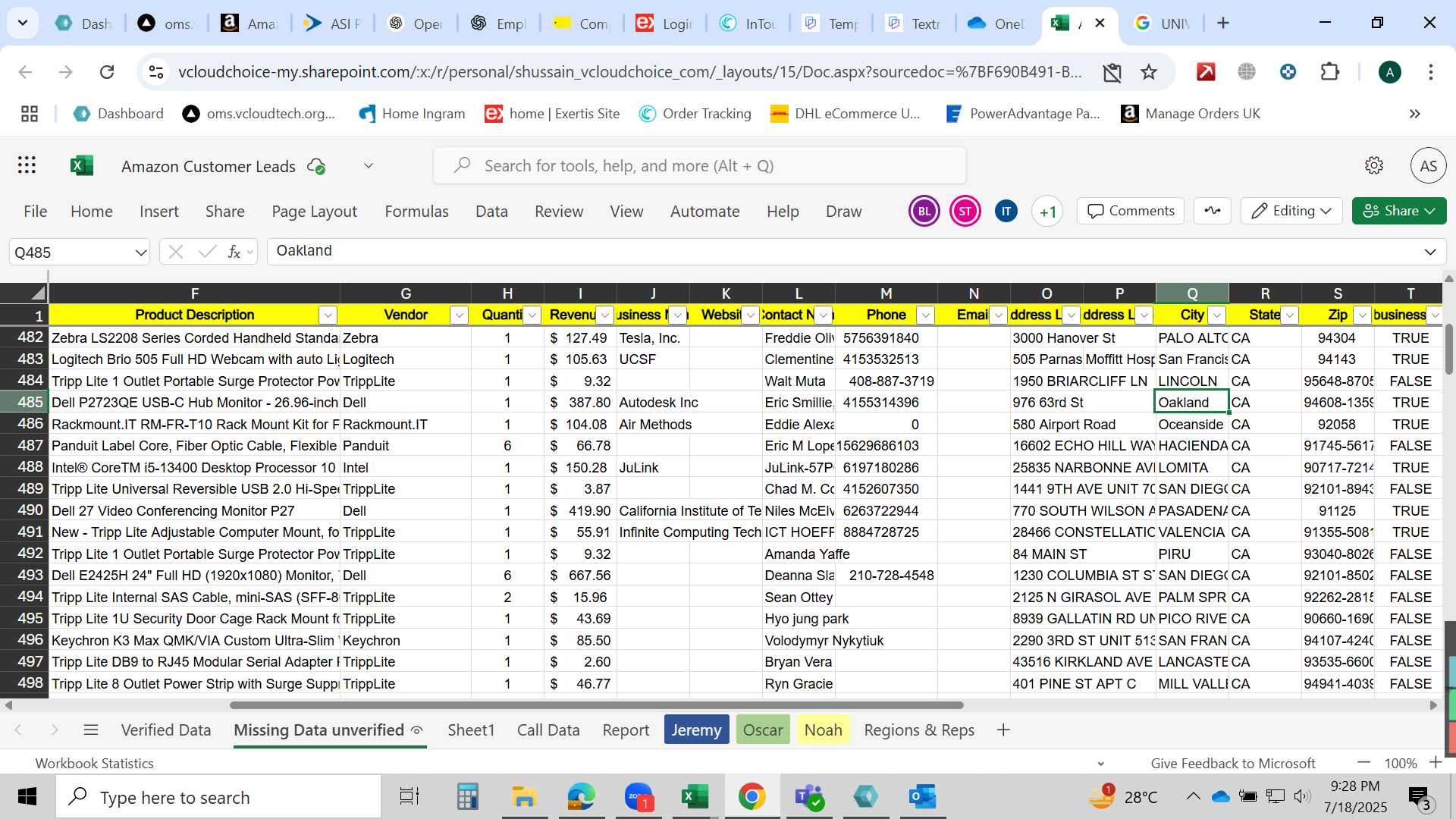The height and width of the screenshot is (819, 1456).
Task: Open the Vendor column filter
Action: [x=459, y=315]
